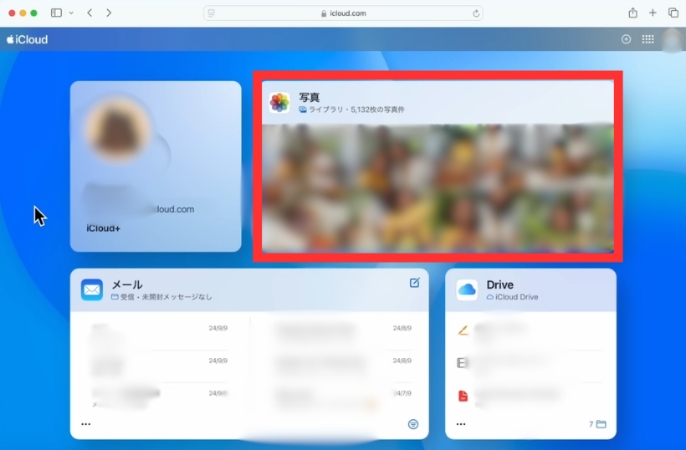Open the Photos app icon
The height and width of the screenshot is (450, 686).
point(279,103)
